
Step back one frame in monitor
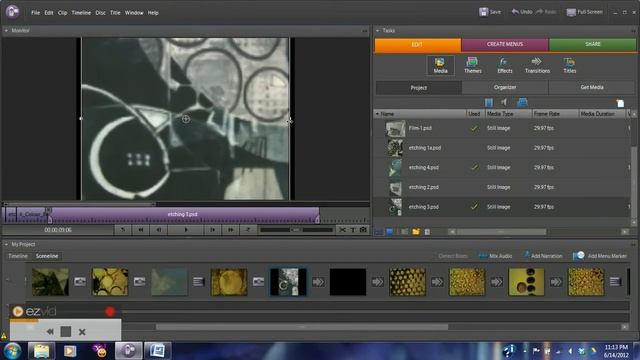click(159, 230)
